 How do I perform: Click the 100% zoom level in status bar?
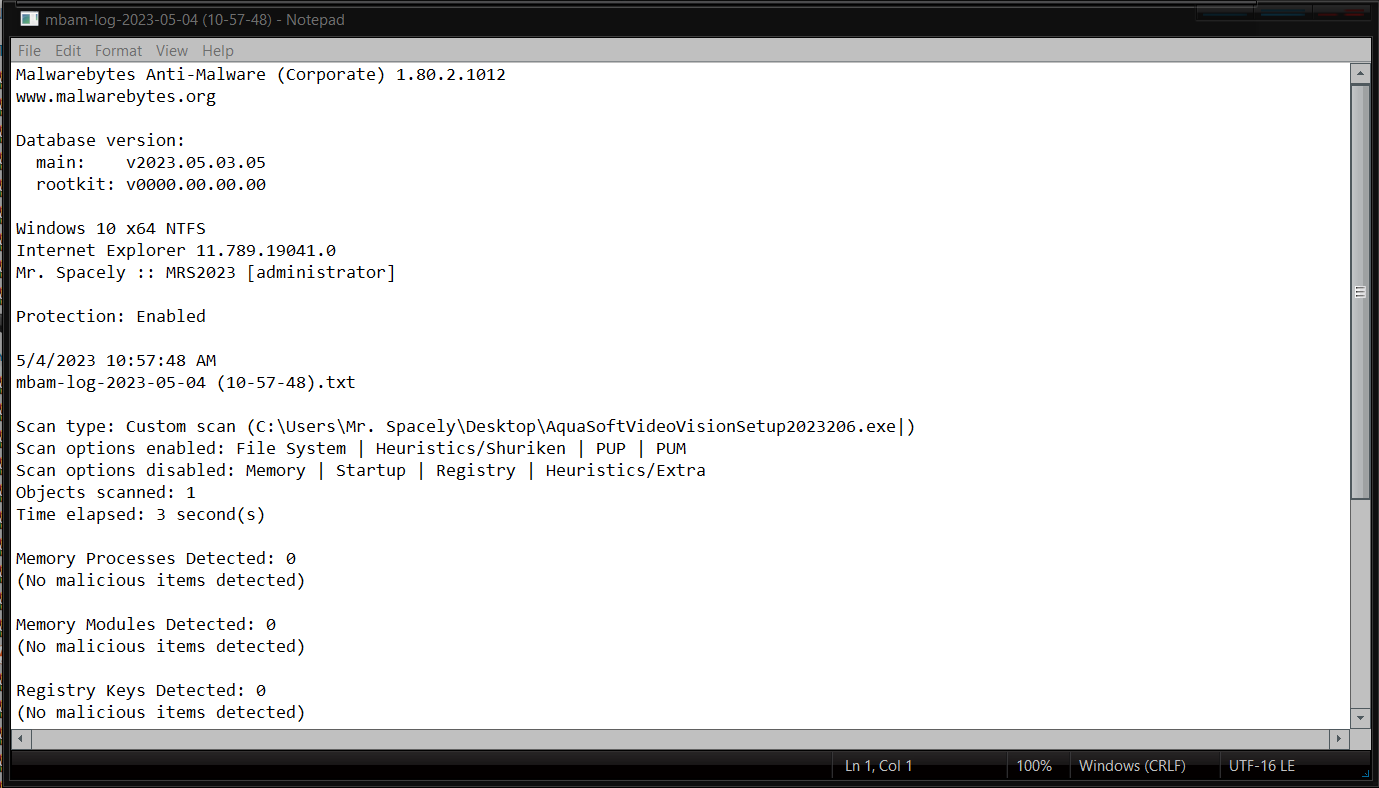(x=1034, y=766)
